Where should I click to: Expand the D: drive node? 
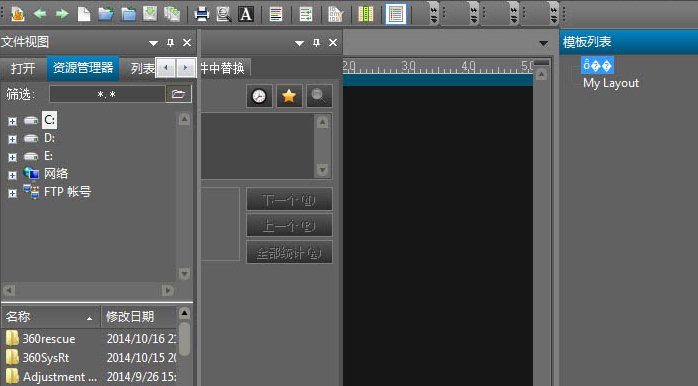12,139
